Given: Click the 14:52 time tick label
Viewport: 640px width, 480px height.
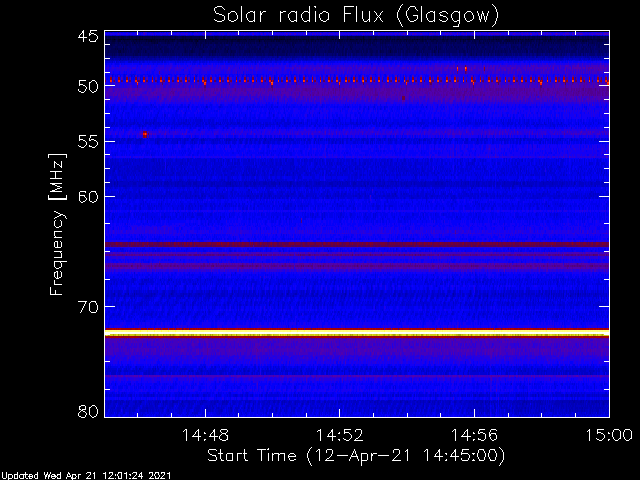Looking at the screenshot, I should [x=340, y=435].
